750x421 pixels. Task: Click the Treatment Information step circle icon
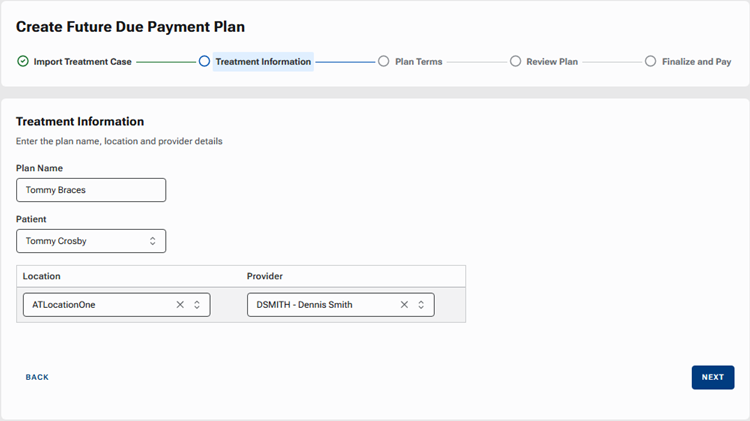coord(205,62)
